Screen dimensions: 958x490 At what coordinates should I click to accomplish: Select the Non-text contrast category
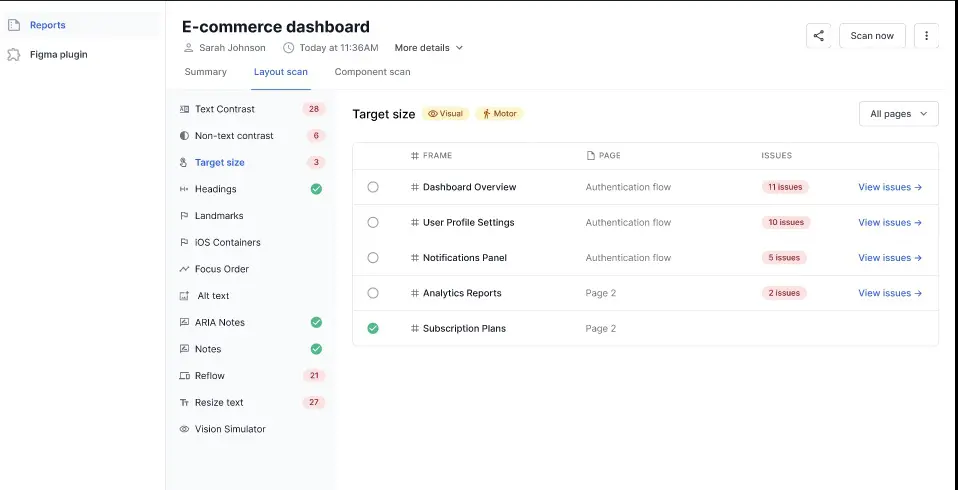pos(233,136)
